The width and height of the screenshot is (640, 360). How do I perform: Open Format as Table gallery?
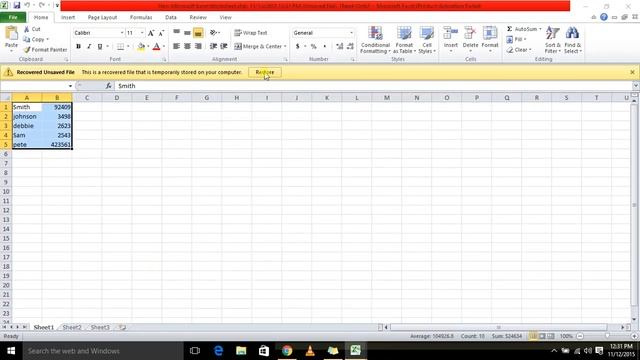pos(404,40)
